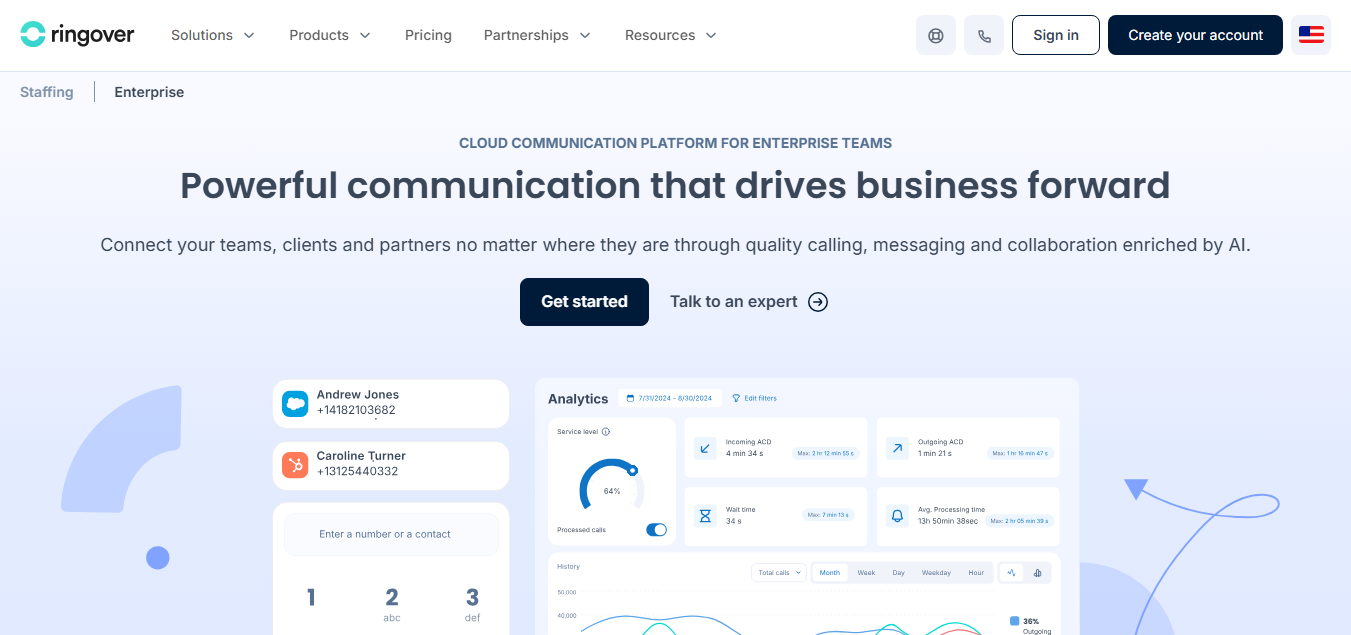Viewport: 1351px width, 635px height.
Task: Click the Ringover logo
Action: pos(77,35)
